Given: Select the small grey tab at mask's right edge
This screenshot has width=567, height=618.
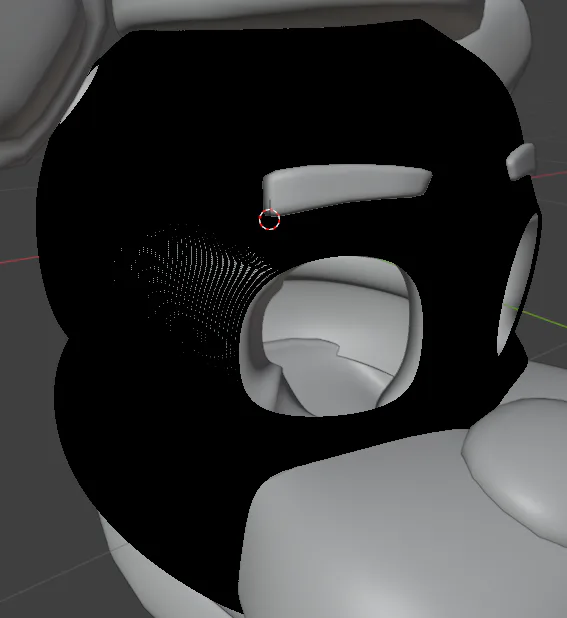Looking at the screenshot, I should coord(521,162).
